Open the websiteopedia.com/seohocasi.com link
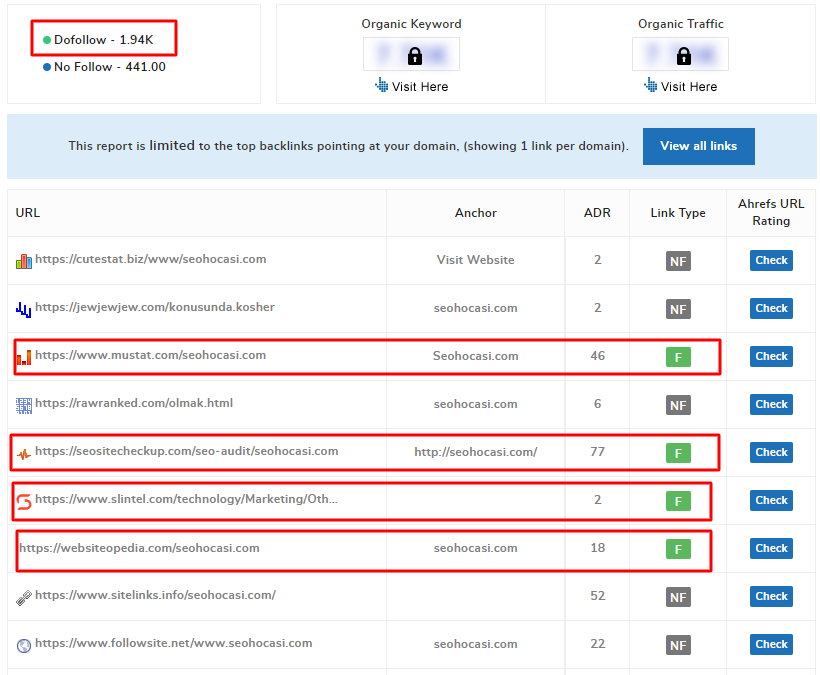The width and height of the screenshot is (820, 675). [x=139, y=548]
